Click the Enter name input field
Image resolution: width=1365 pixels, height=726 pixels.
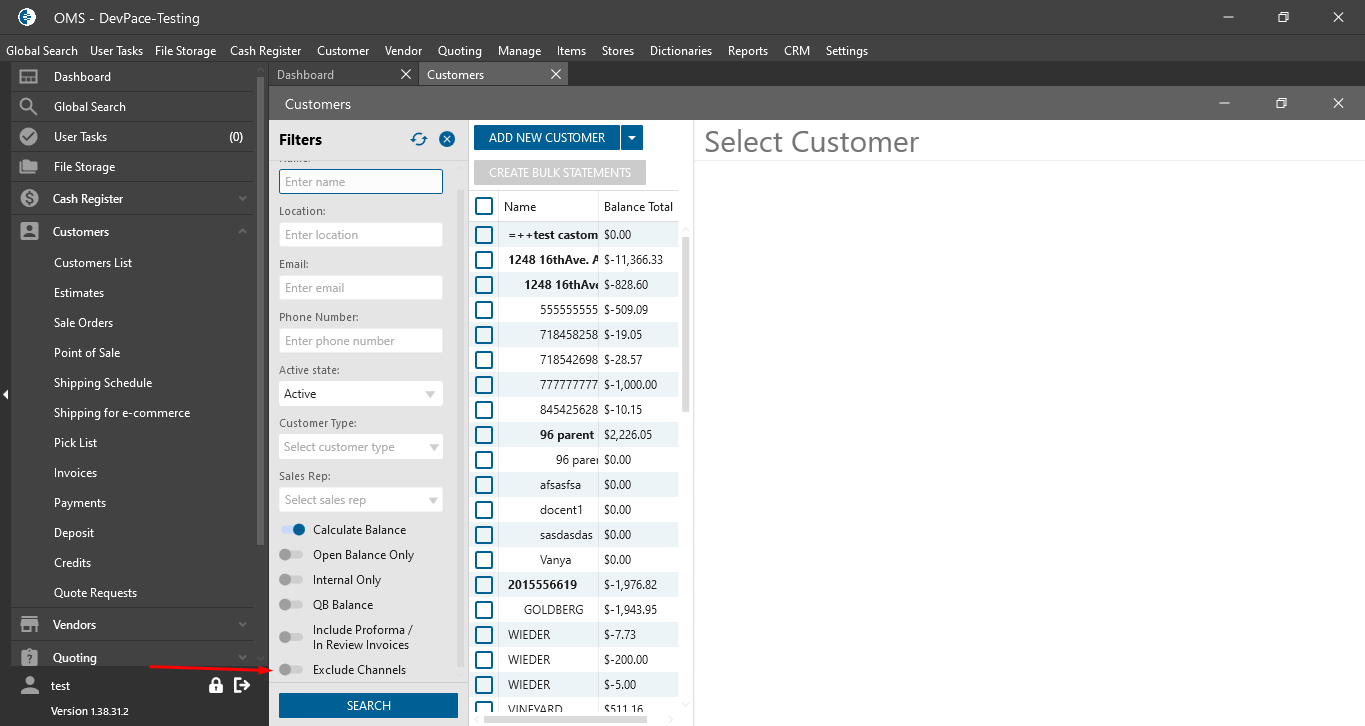pos(360,182)
